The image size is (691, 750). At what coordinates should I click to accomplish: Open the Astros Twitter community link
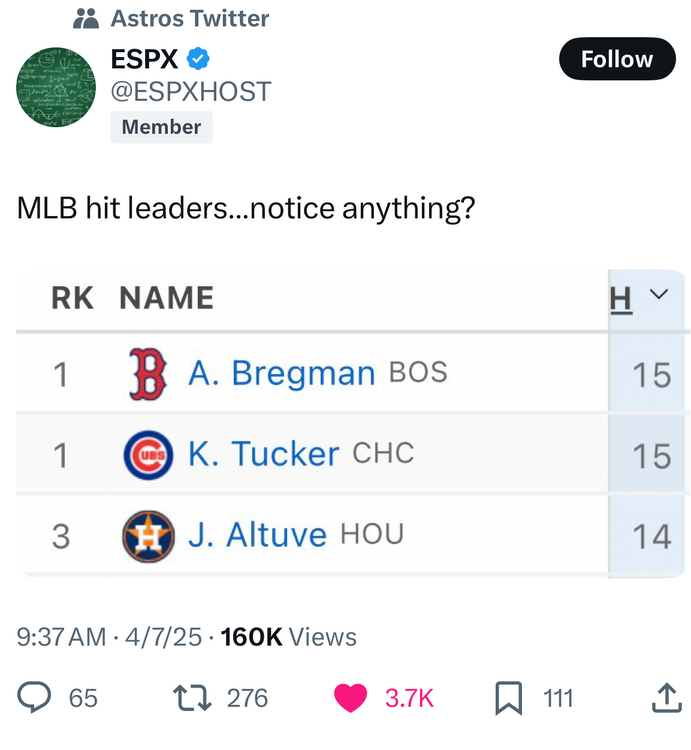(189, 18)
